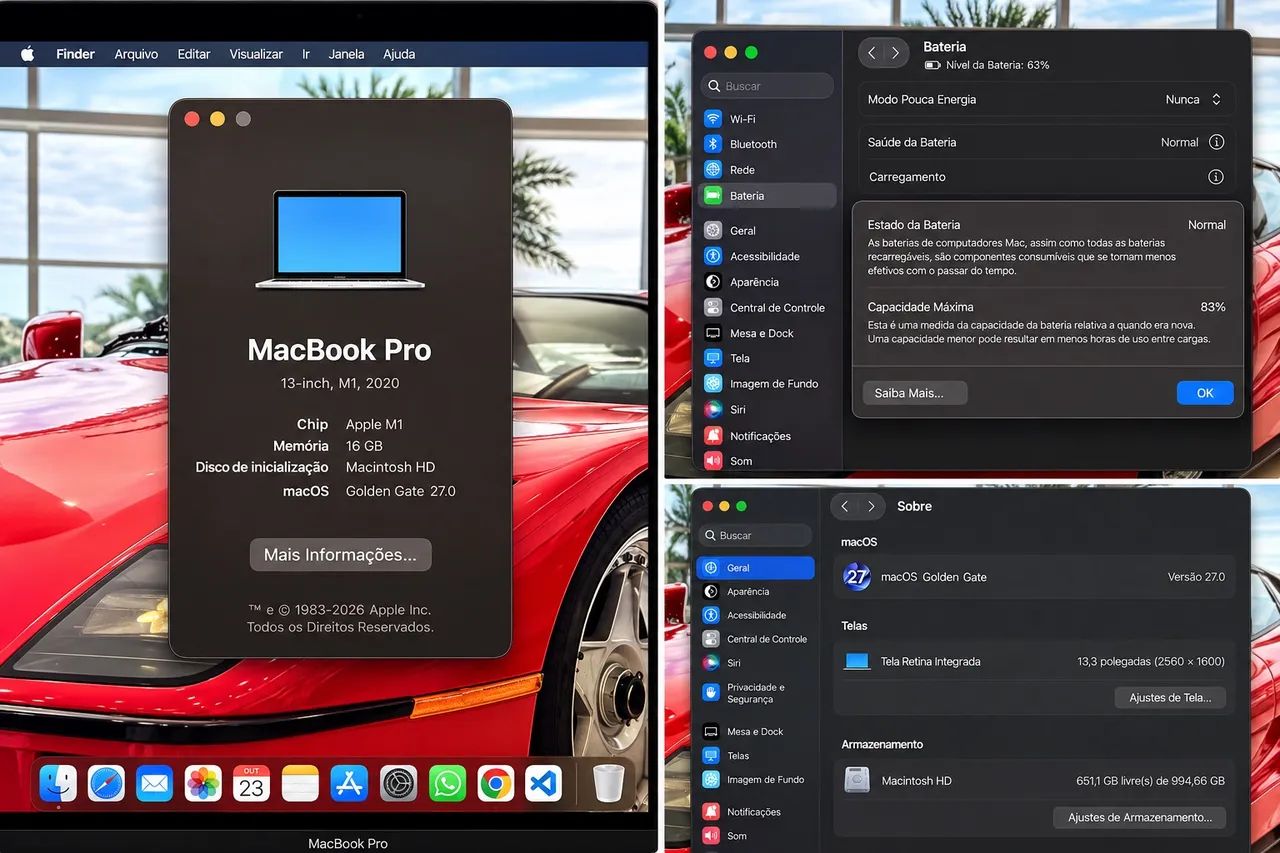Open the Visualizar menu

click(x=256, y=54)
